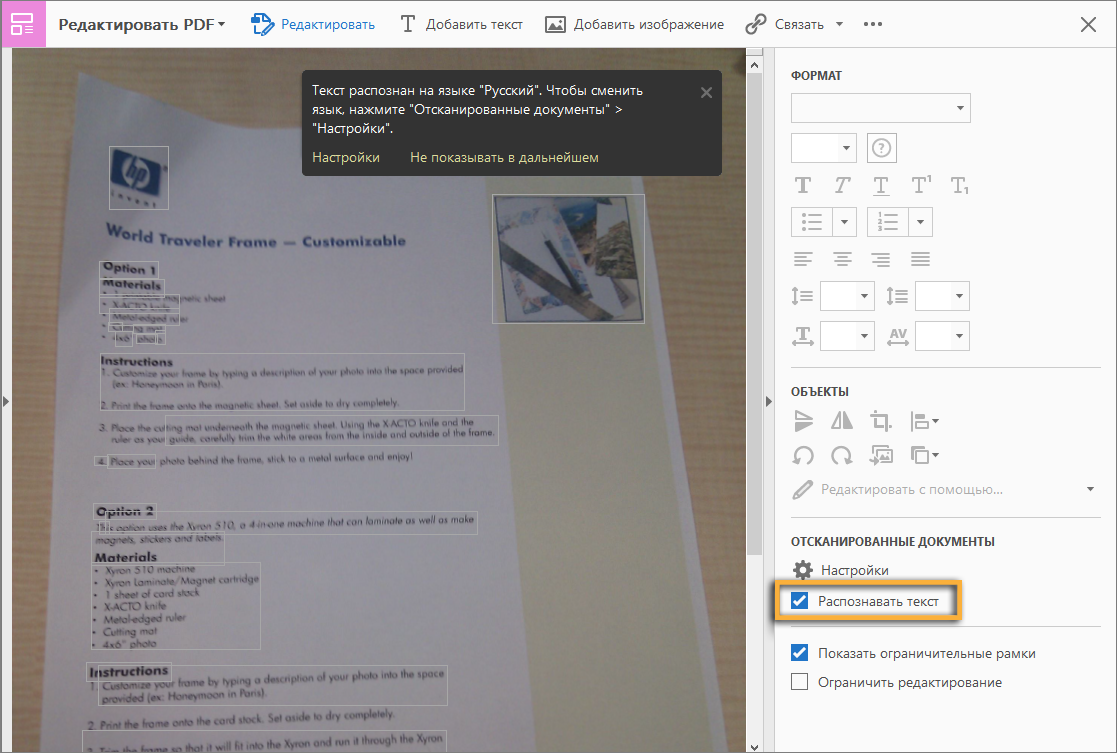
Task: Click Не показывать в дальнейшем link
Action: (x=504, y=157)
